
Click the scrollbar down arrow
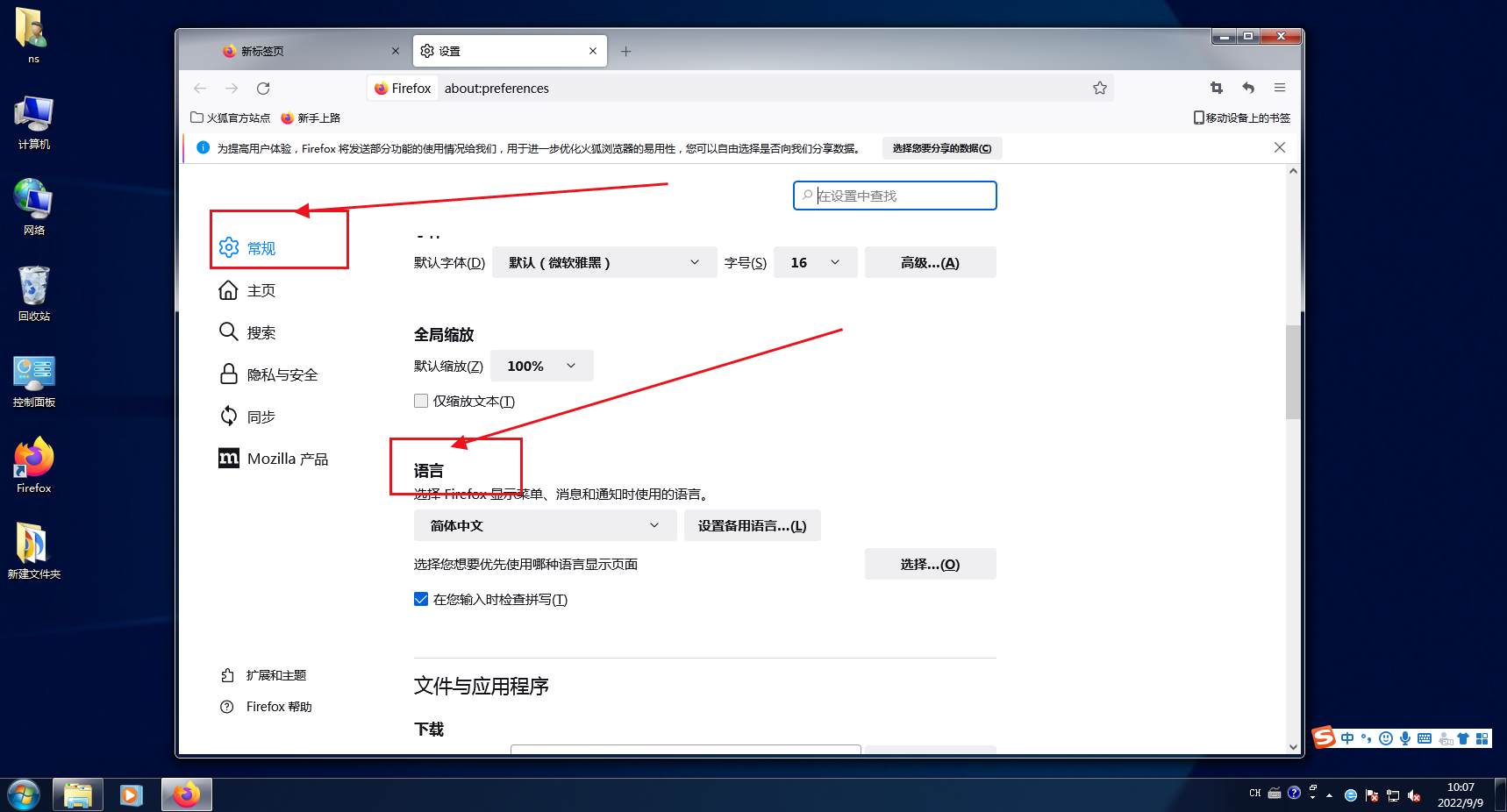pos(1293,747)
